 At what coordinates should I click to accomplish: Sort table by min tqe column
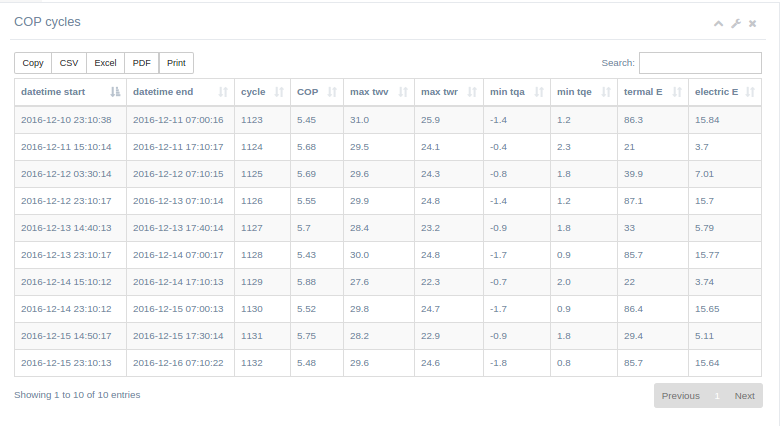tap(584, 92)
